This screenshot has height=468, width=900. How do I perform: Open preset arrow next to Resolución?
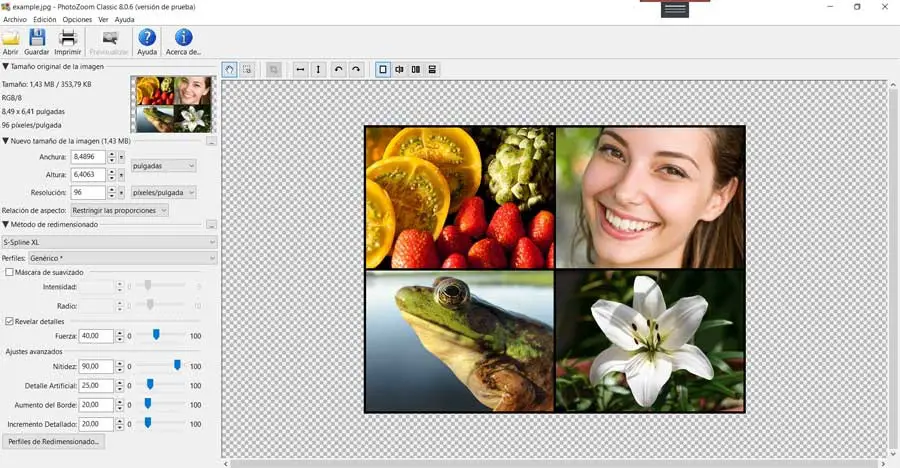click(x=121, y=192)
